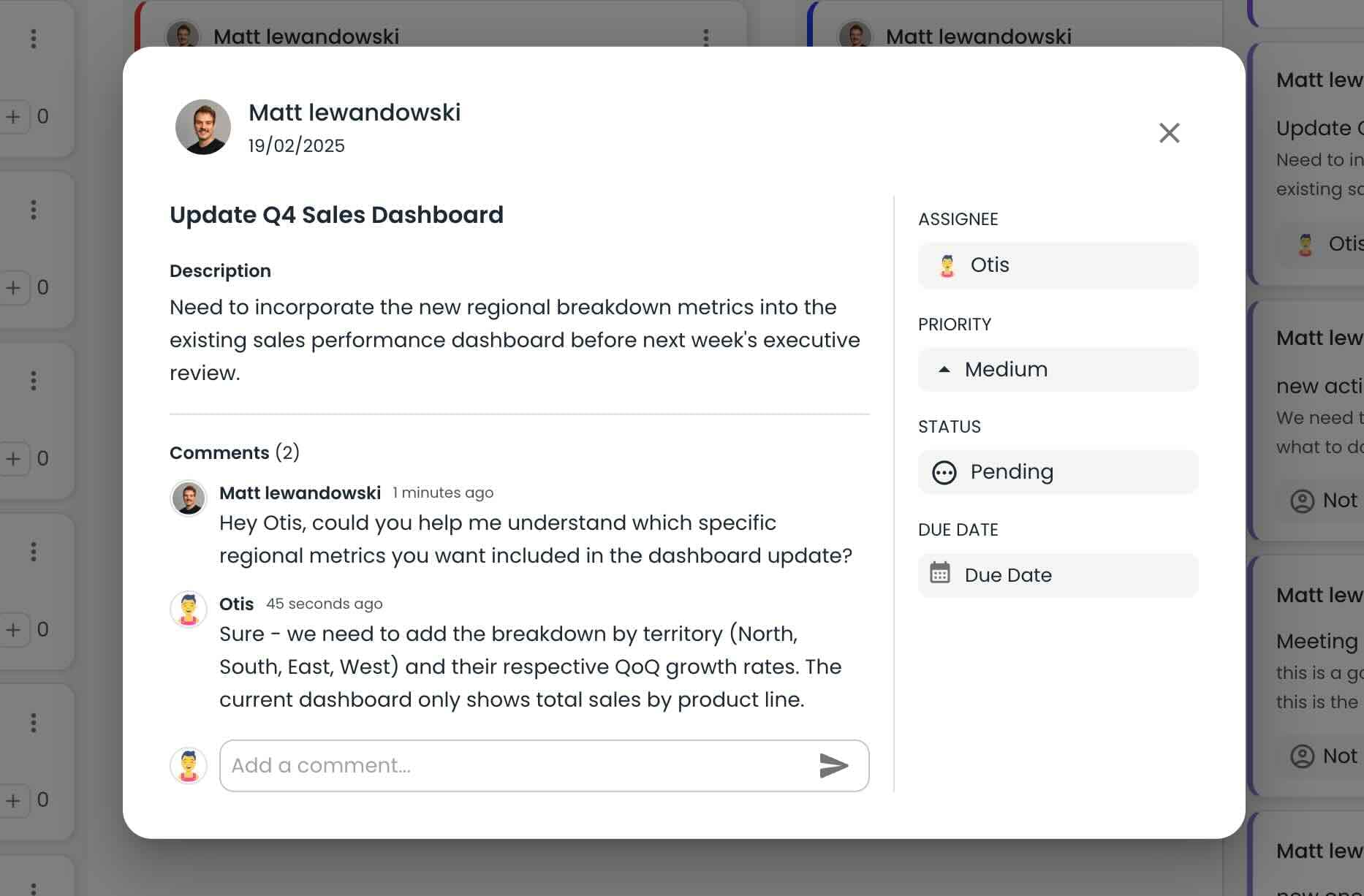Click Matt lewandowski's header profile photo
This screenshot has width=1364, height=896.
(203, 127)
